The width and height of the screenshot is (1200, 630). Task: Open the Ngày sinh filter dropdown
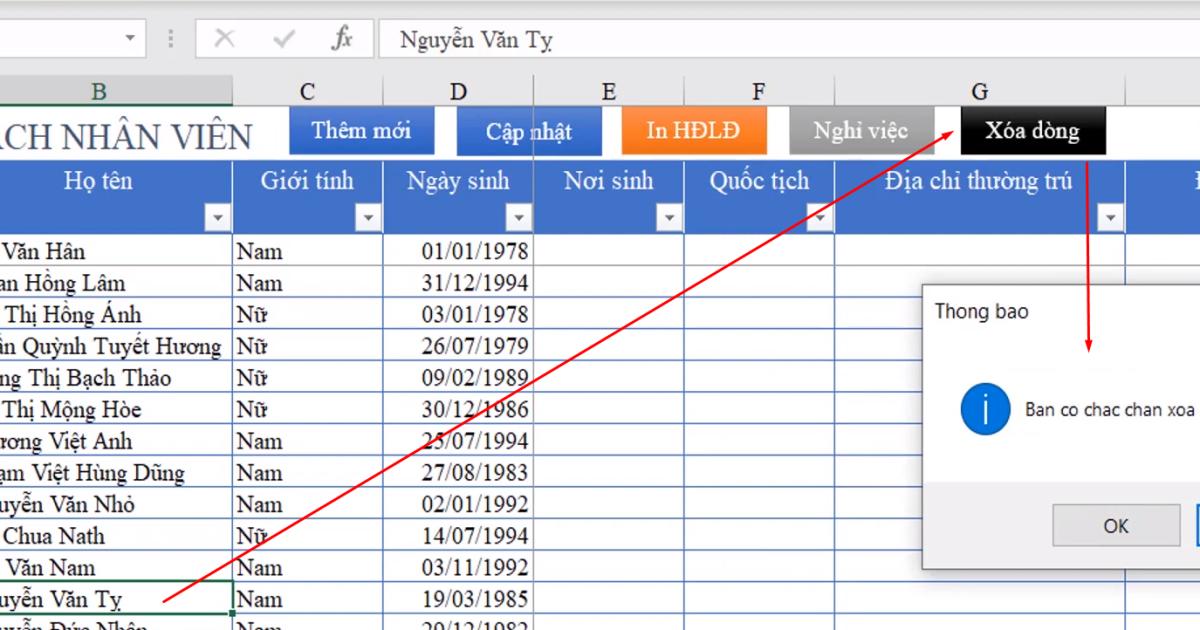tap(518, 215)
